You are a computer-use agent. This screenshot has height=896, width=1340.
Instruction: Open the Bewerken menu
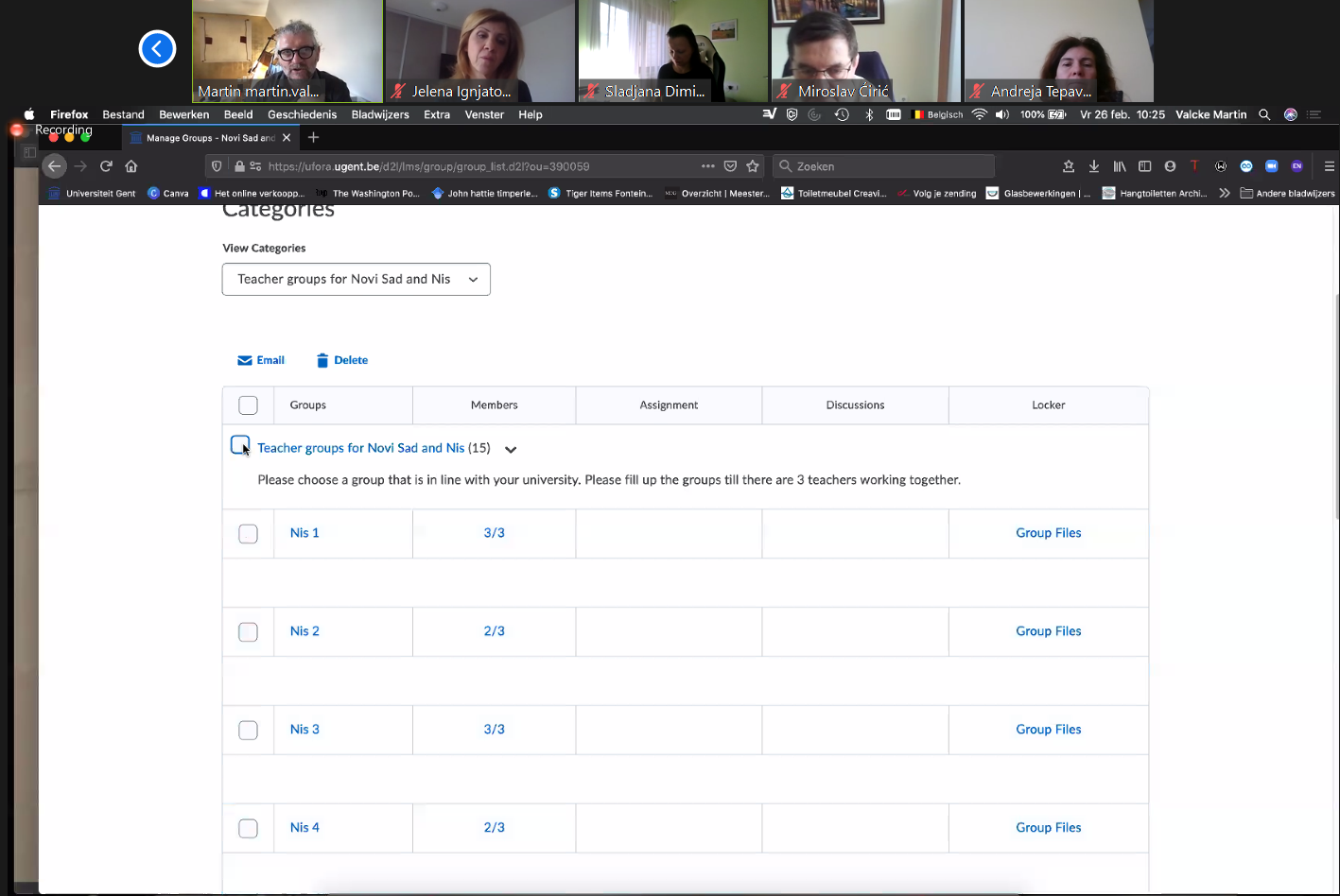[184, 114]
